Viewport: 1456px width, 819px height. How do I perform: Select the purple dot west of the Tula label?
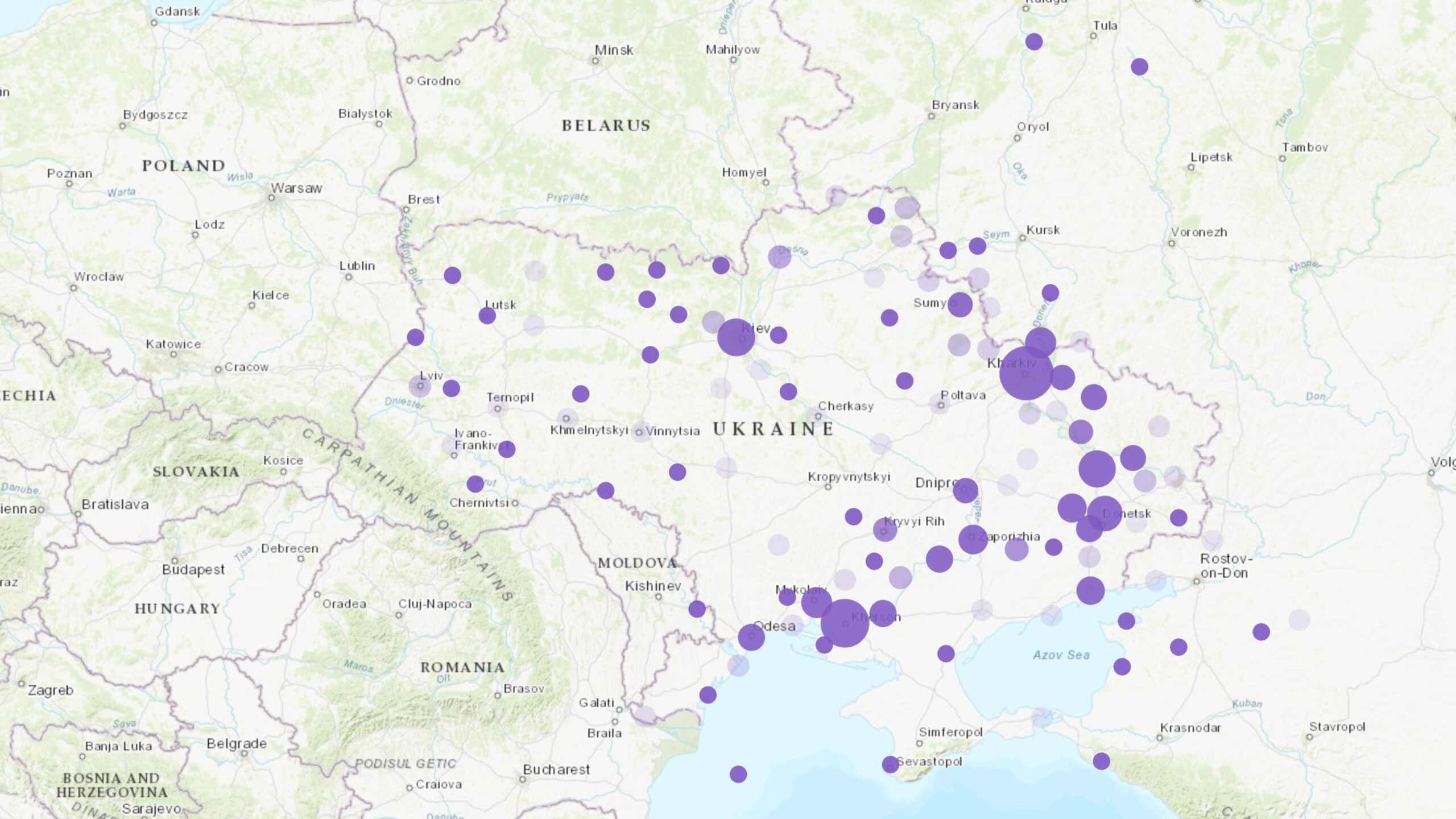pyautogui.click(x=1034, y=42)
